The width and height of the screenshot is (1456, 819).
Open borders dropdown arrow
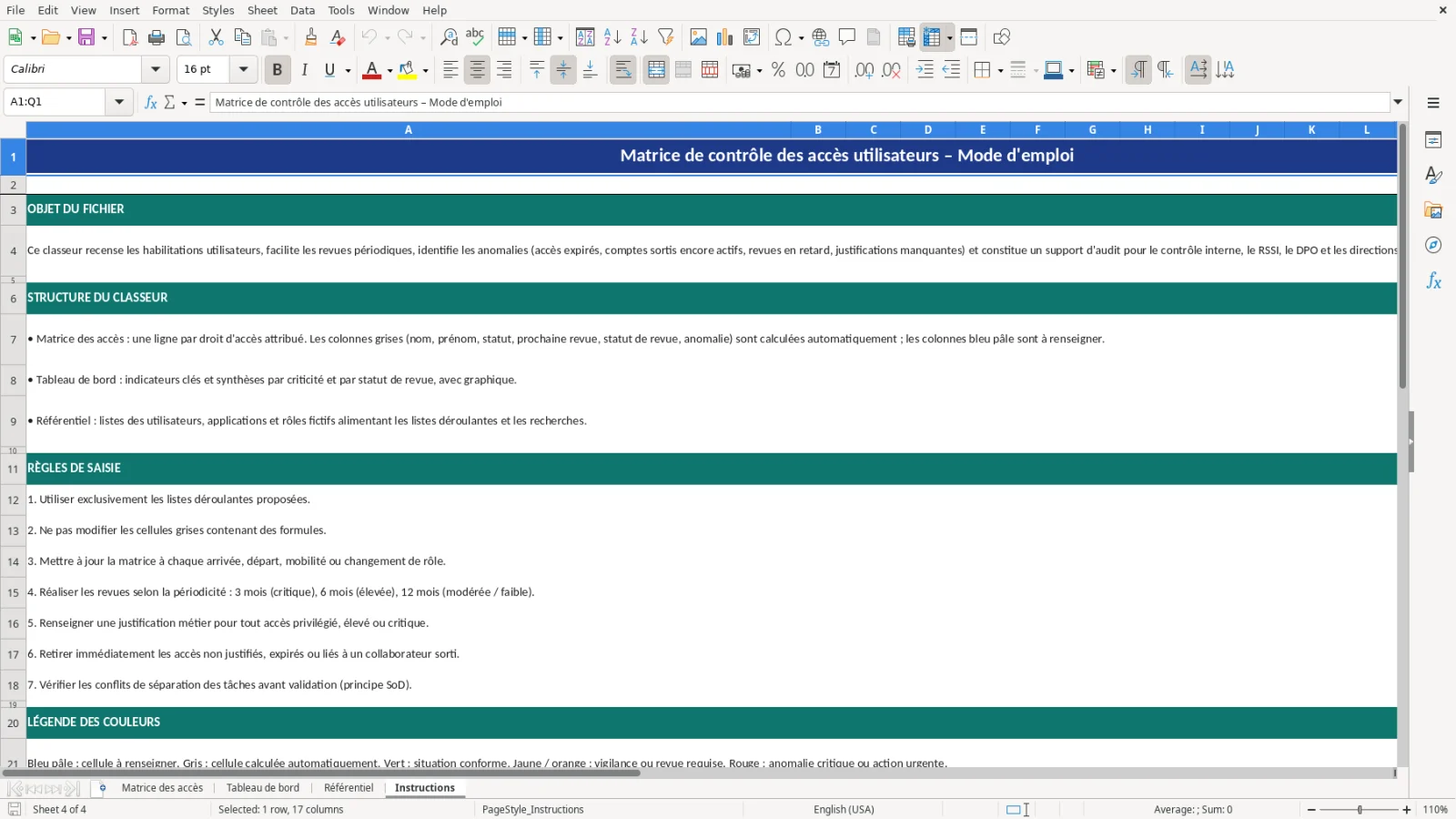coord(1000,71)
